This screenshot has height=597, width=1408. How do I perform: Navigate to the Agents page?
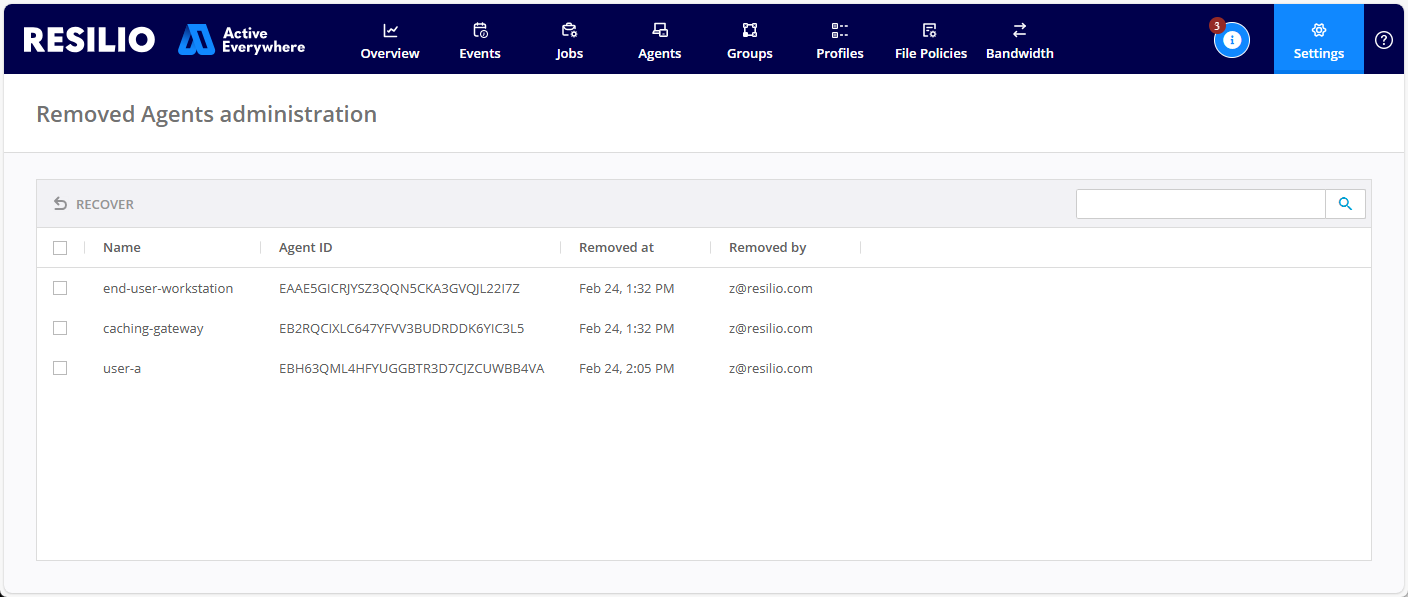point(659,41)
